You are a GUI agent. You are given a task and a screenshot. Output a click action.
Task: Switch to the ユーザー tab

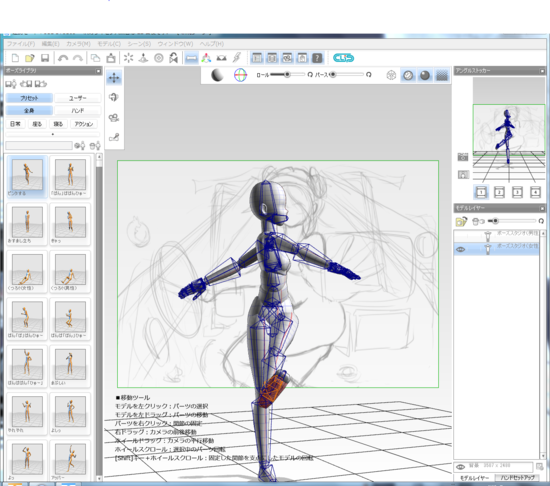click(x=78, y=98)
